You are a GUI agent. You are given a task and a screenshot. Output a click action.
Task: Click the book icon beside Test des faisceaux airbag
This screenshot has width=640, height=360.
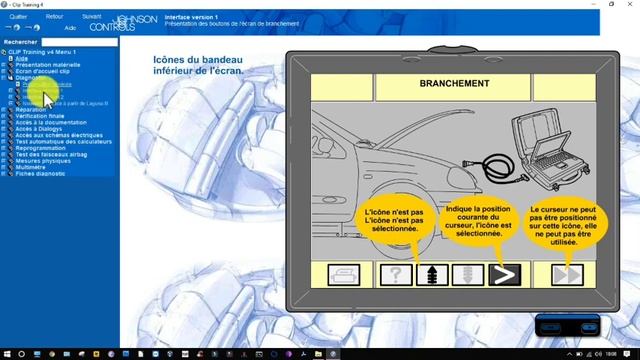click(11, 155)
